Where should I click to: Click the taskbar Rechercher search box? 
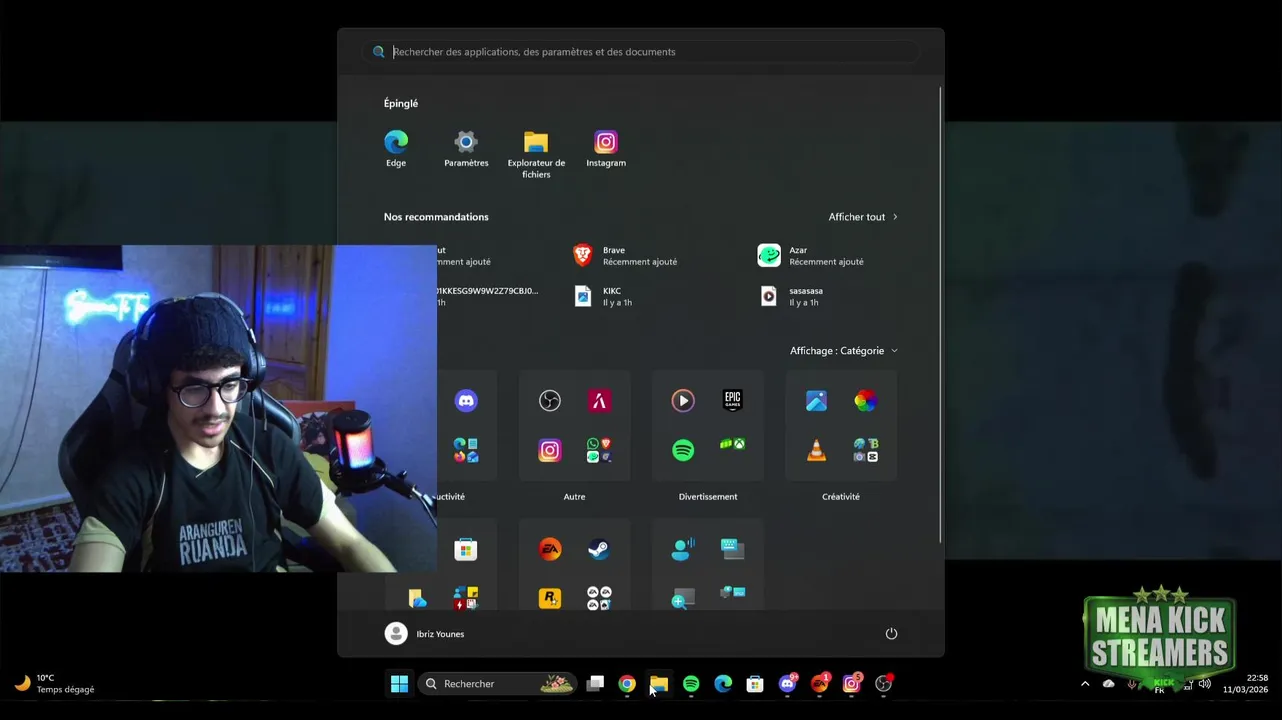(497, 684)
